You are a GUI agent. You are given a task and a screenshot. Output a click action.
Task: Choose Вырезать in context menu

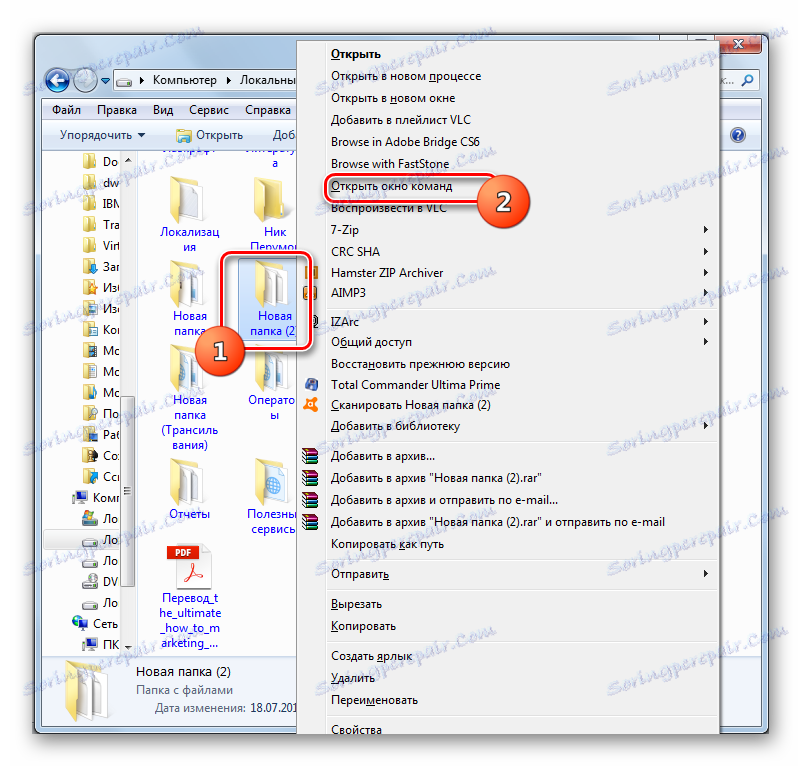point(357,604)
